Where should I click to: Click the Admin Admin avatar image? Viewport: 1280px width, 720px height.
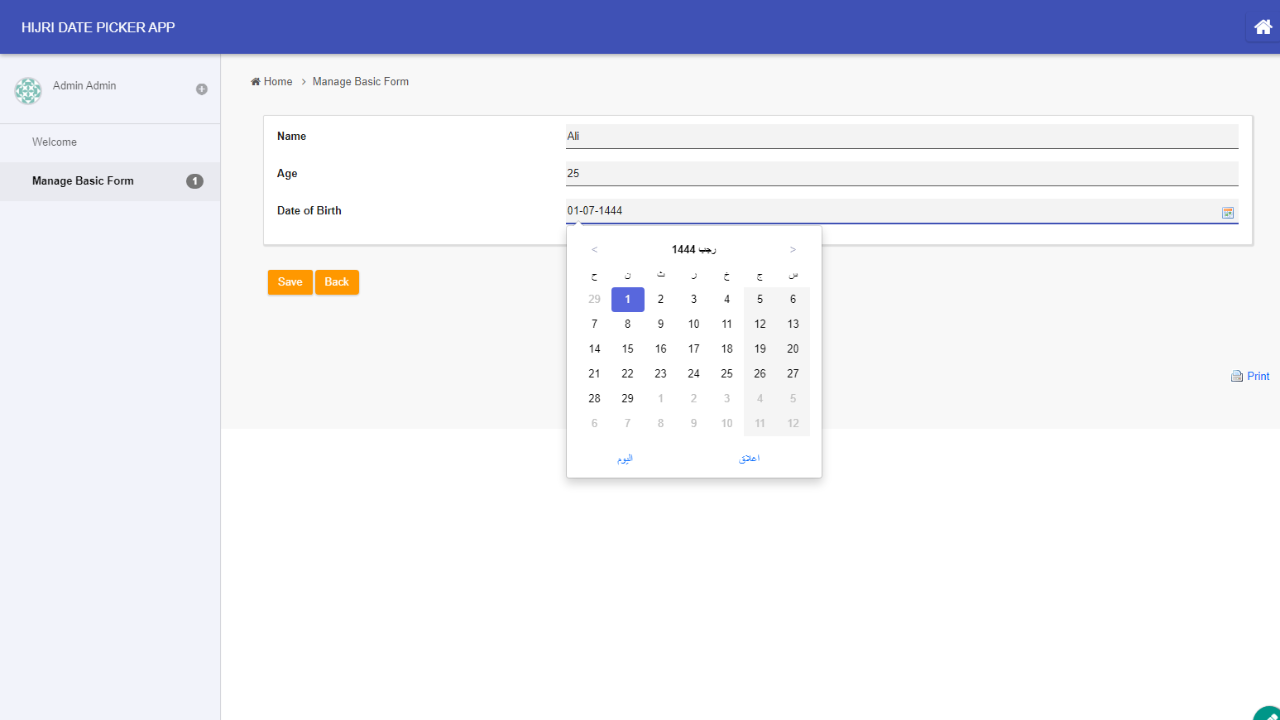28,90
